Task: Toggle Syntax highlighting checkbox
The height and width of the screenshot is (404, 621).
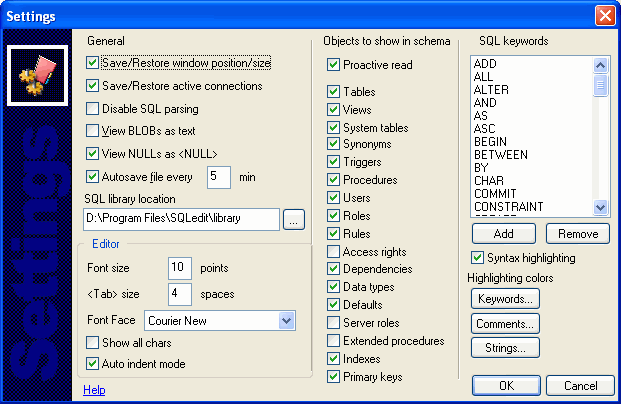Action: (477, 258)
